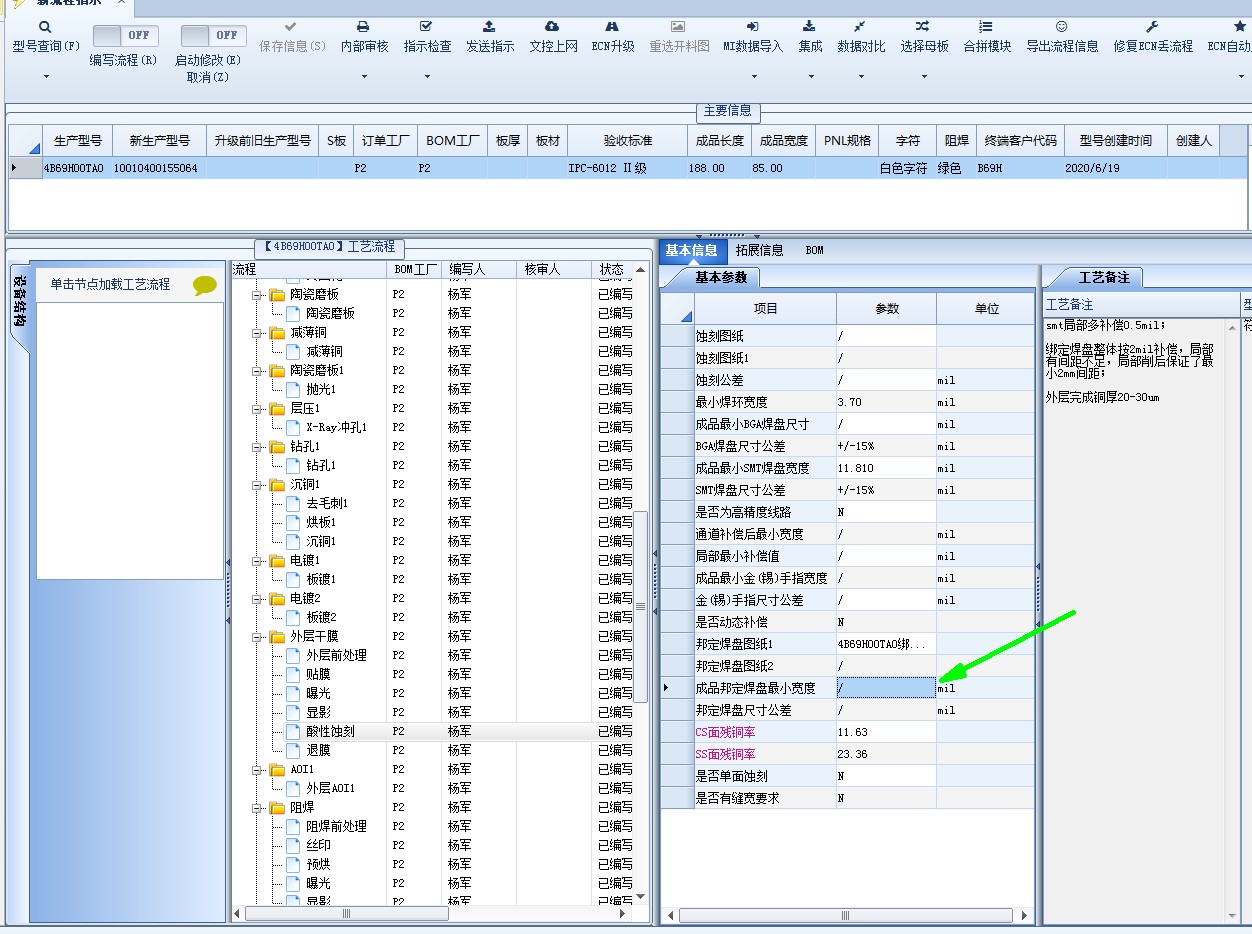
Task: Click the 编写人 column header in tree
Action: (x=478, y=269)
